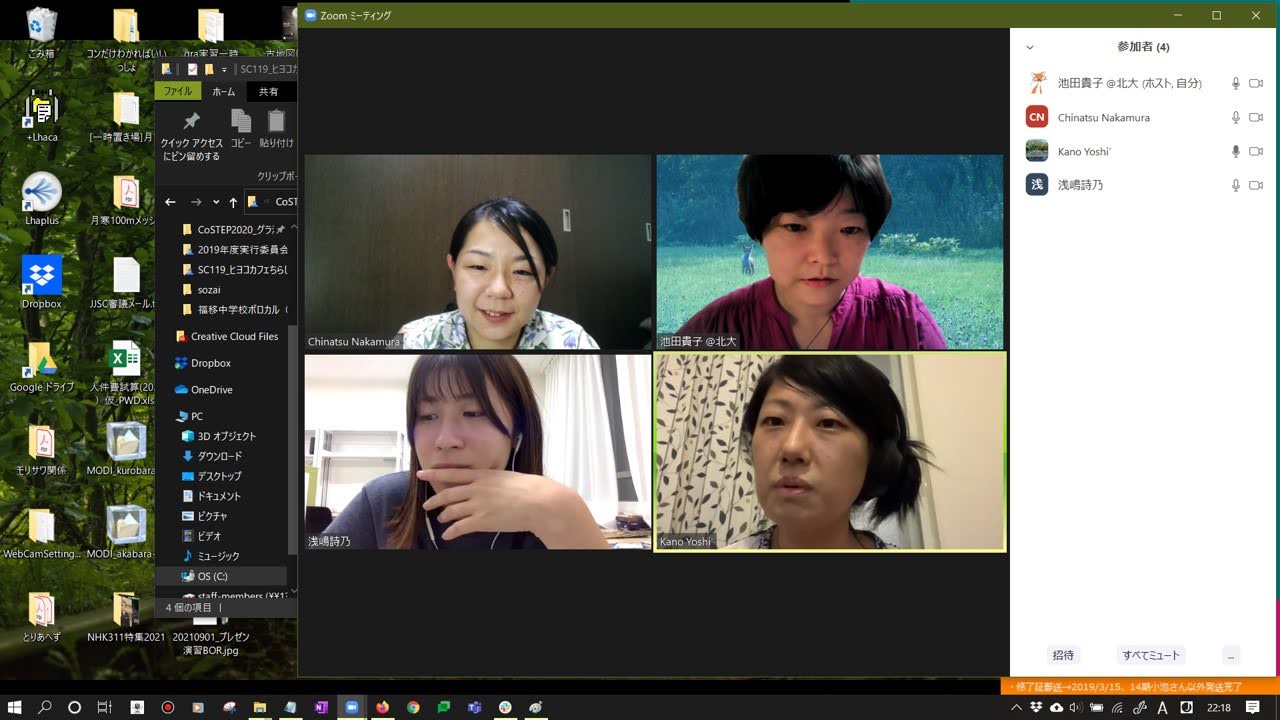Select PC in navigation pane
1280x720 pixels.
190,416
